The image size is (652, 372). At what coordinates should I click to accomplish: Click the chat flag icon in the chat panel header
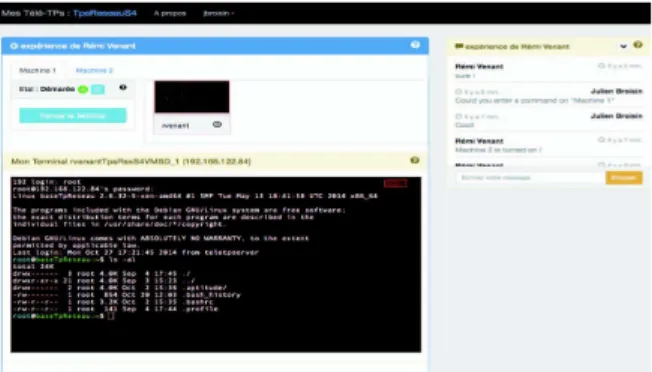(x=459, y=46)
